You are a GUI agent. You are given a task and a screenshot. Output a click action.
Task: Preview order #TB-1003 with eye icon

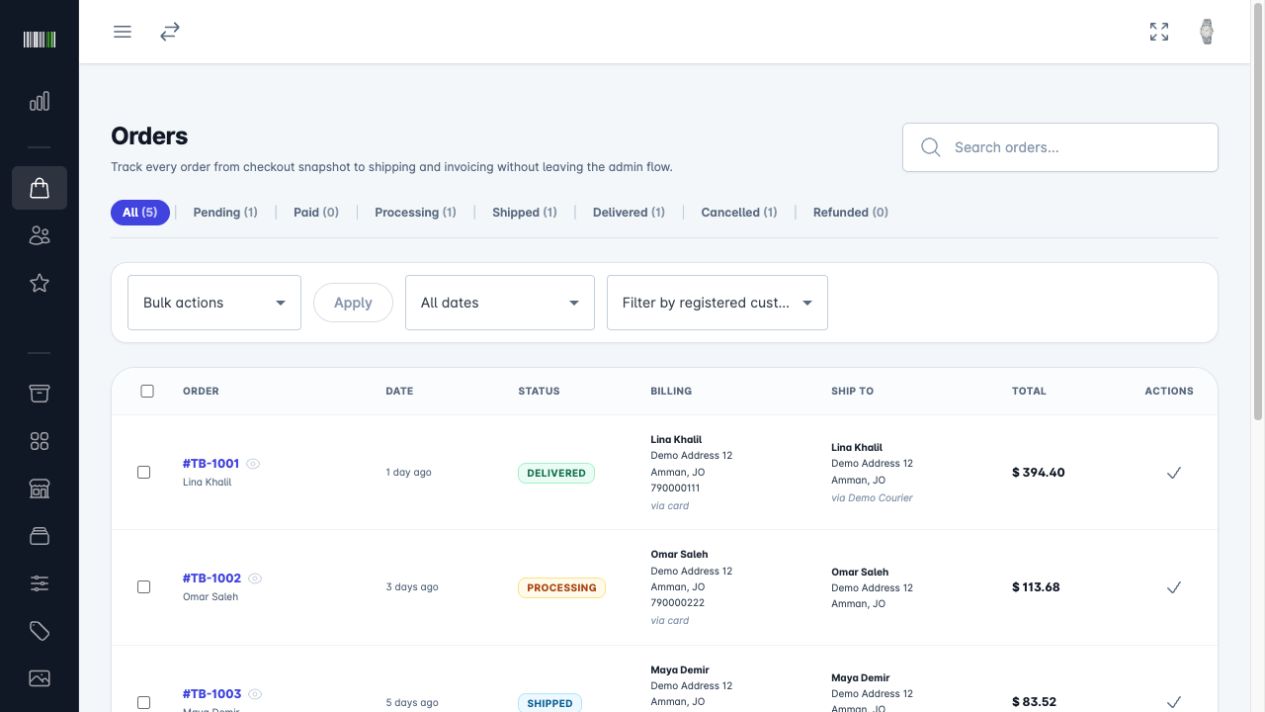[255, 694]
